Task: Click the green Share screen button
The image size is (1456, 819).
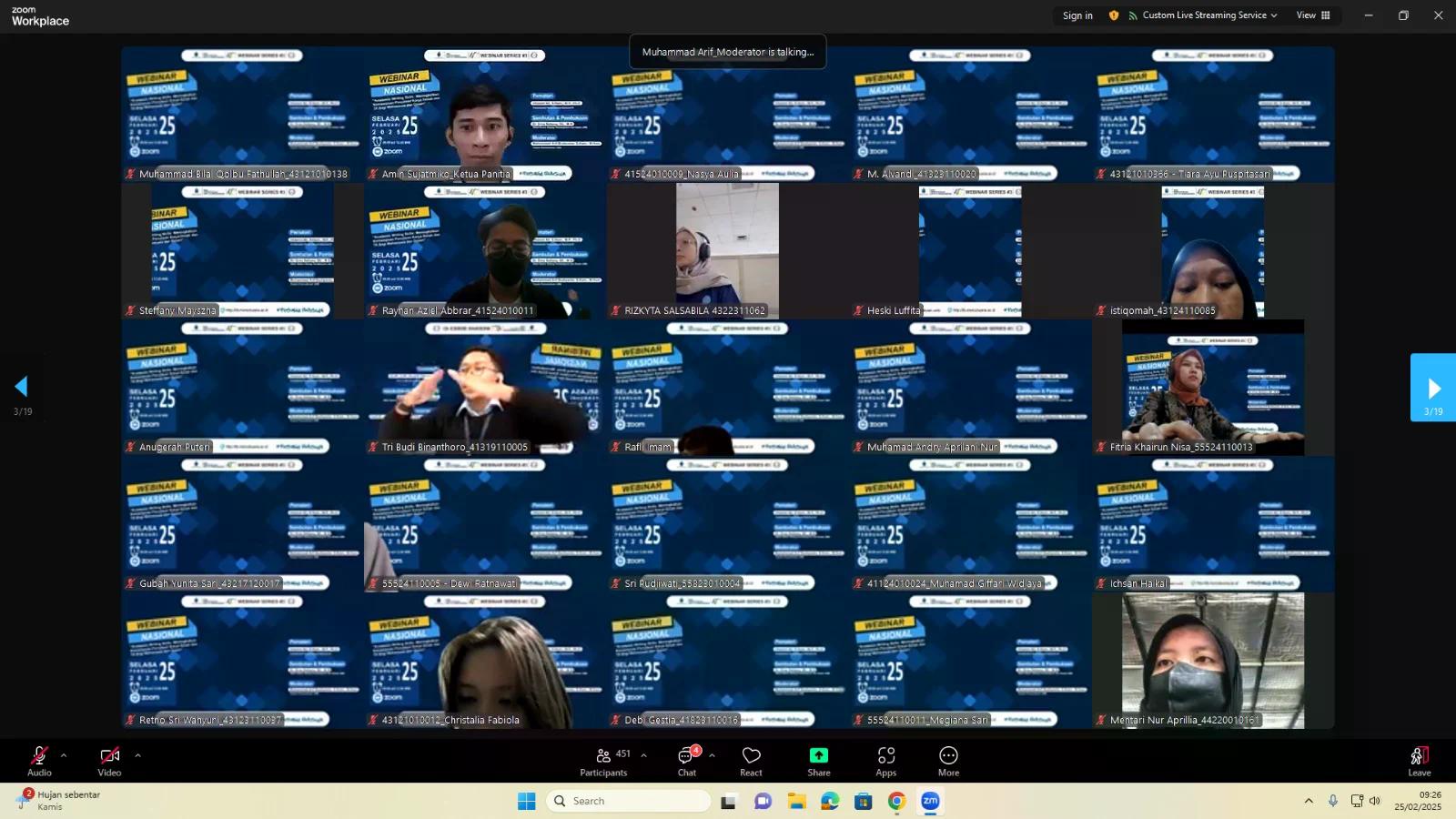Action: (818, 761)
